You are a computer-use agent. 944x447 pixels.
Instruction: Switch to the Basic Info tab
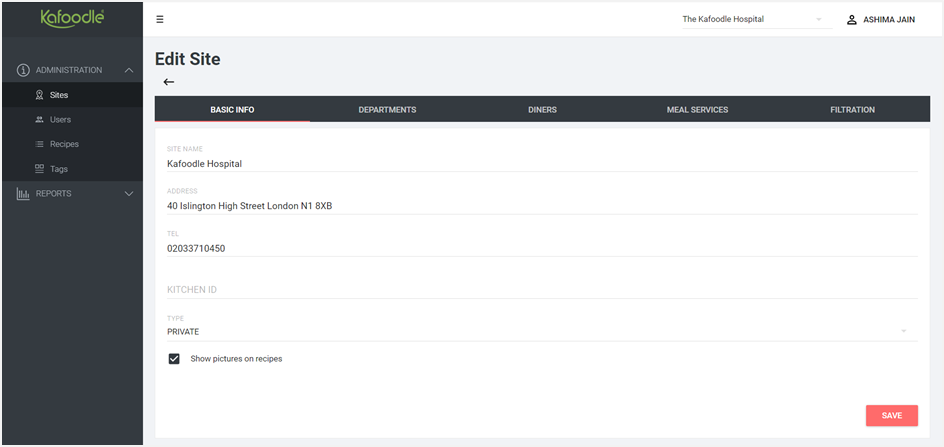(232, 110)
